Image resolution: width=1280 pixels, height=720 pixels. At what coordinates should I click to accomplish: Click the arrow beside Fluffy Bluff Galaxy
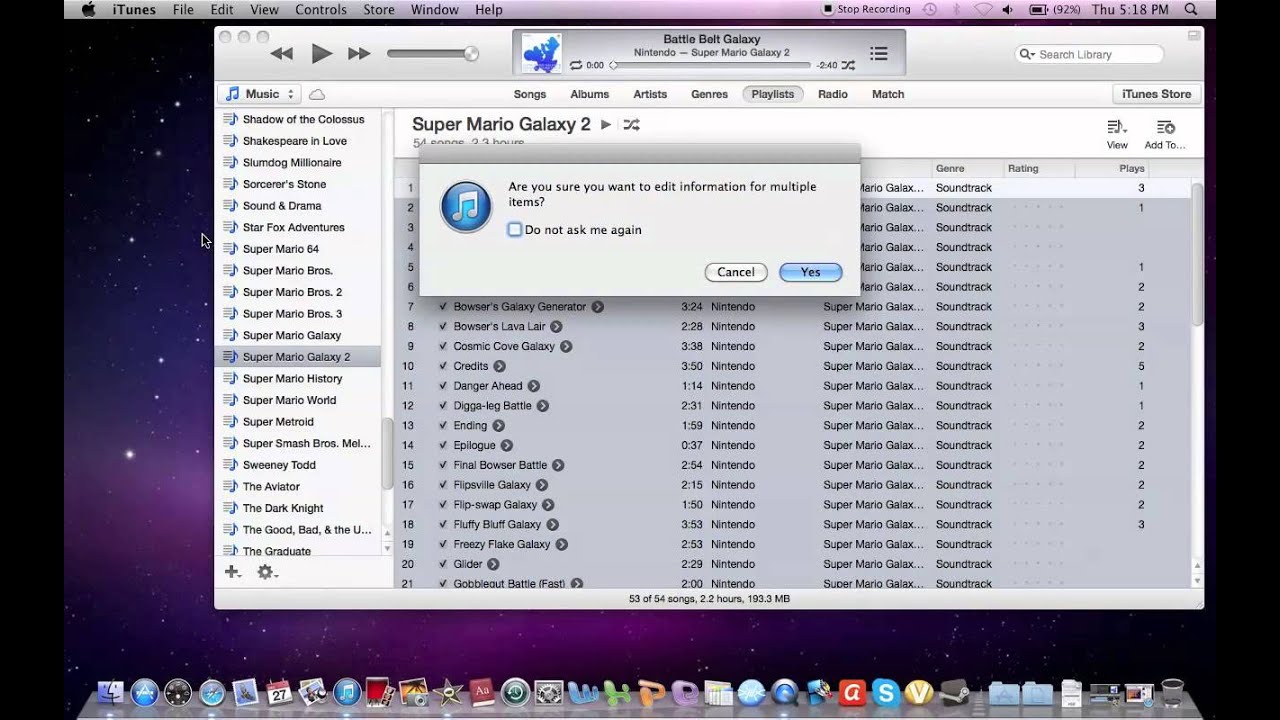pos(552,524)
